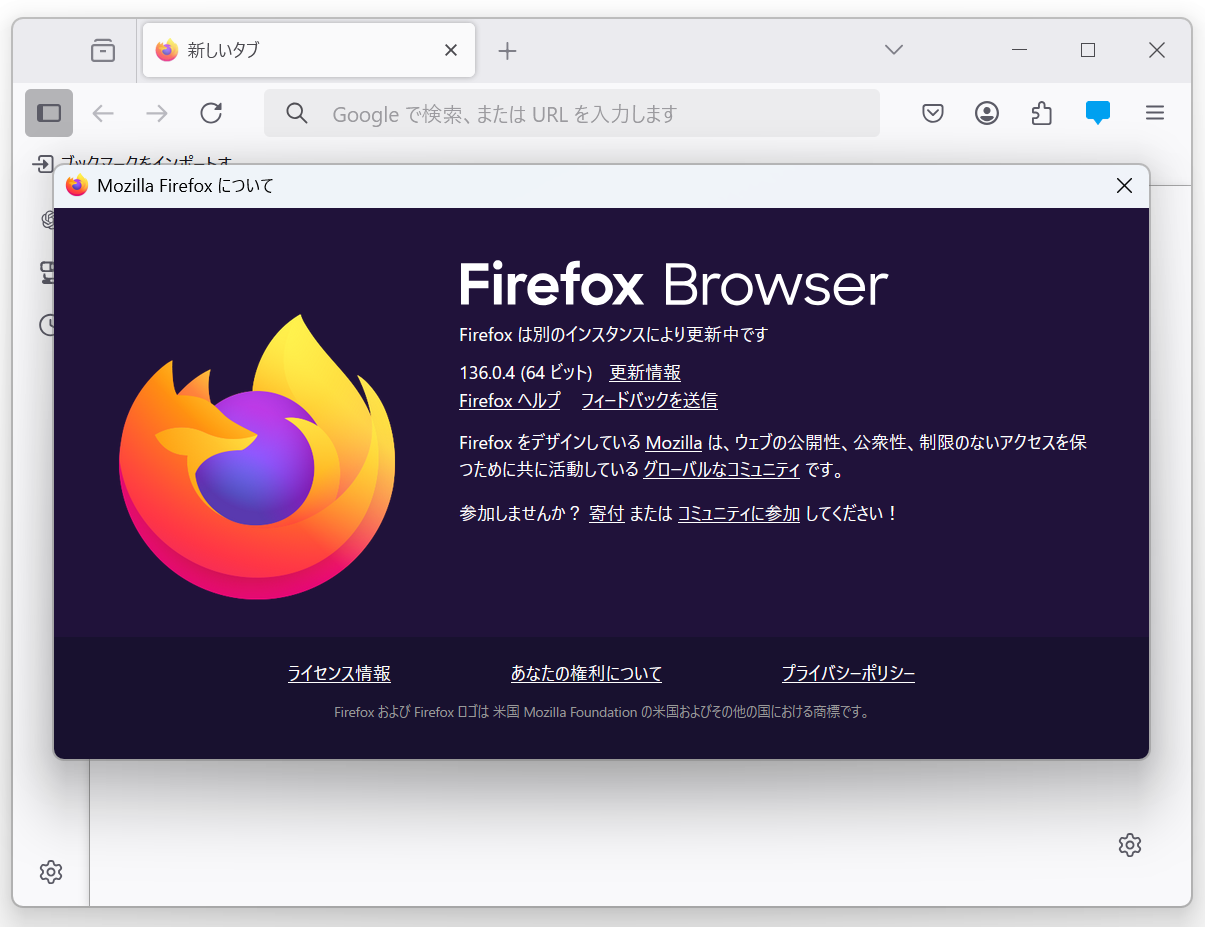Expand the list of all tabs chevron
Viewport: 1205px width, 927px height.
point(893,50)
